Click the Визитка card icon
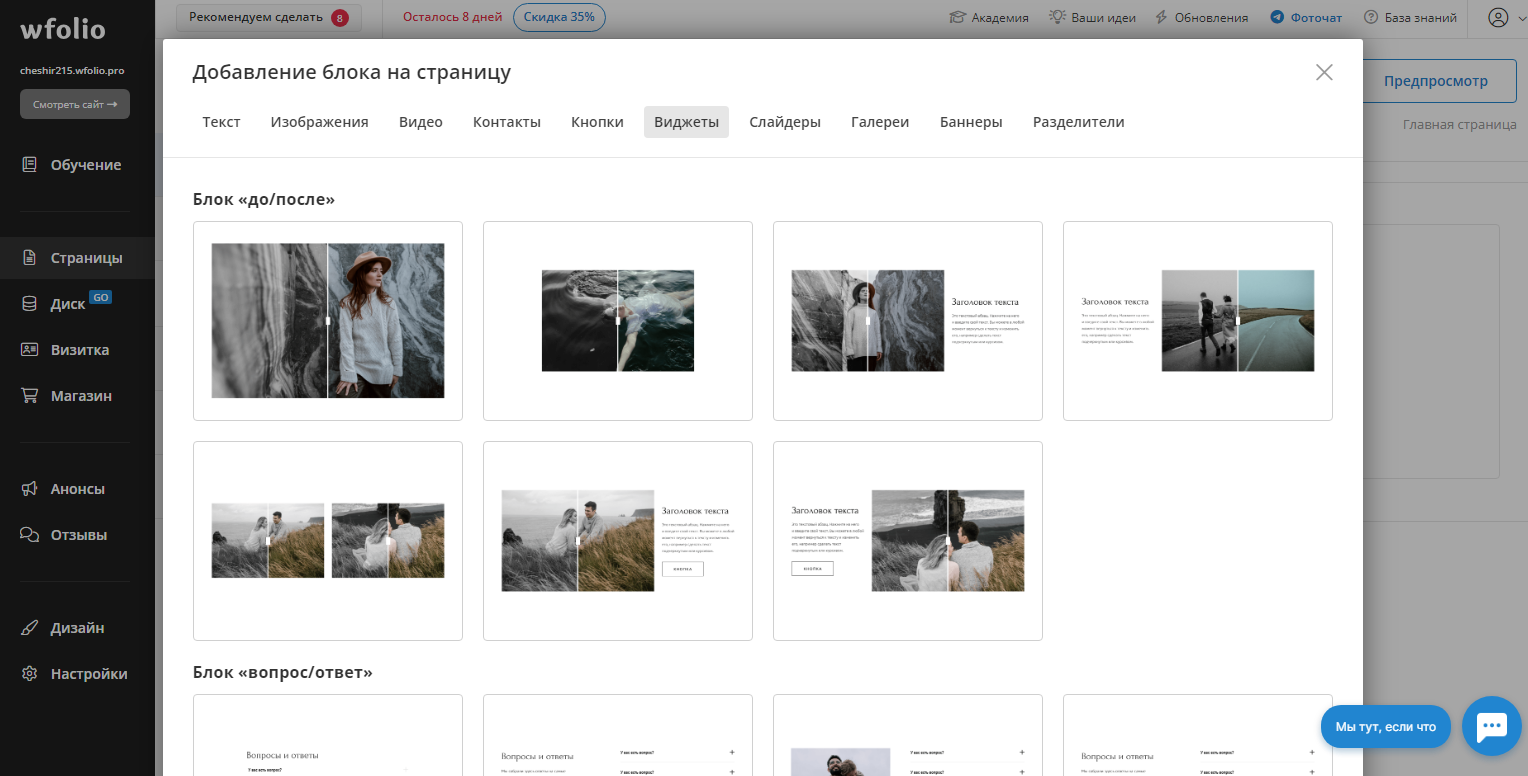Viewport: 1528px width, 776px height. click(x=30, y=350)
